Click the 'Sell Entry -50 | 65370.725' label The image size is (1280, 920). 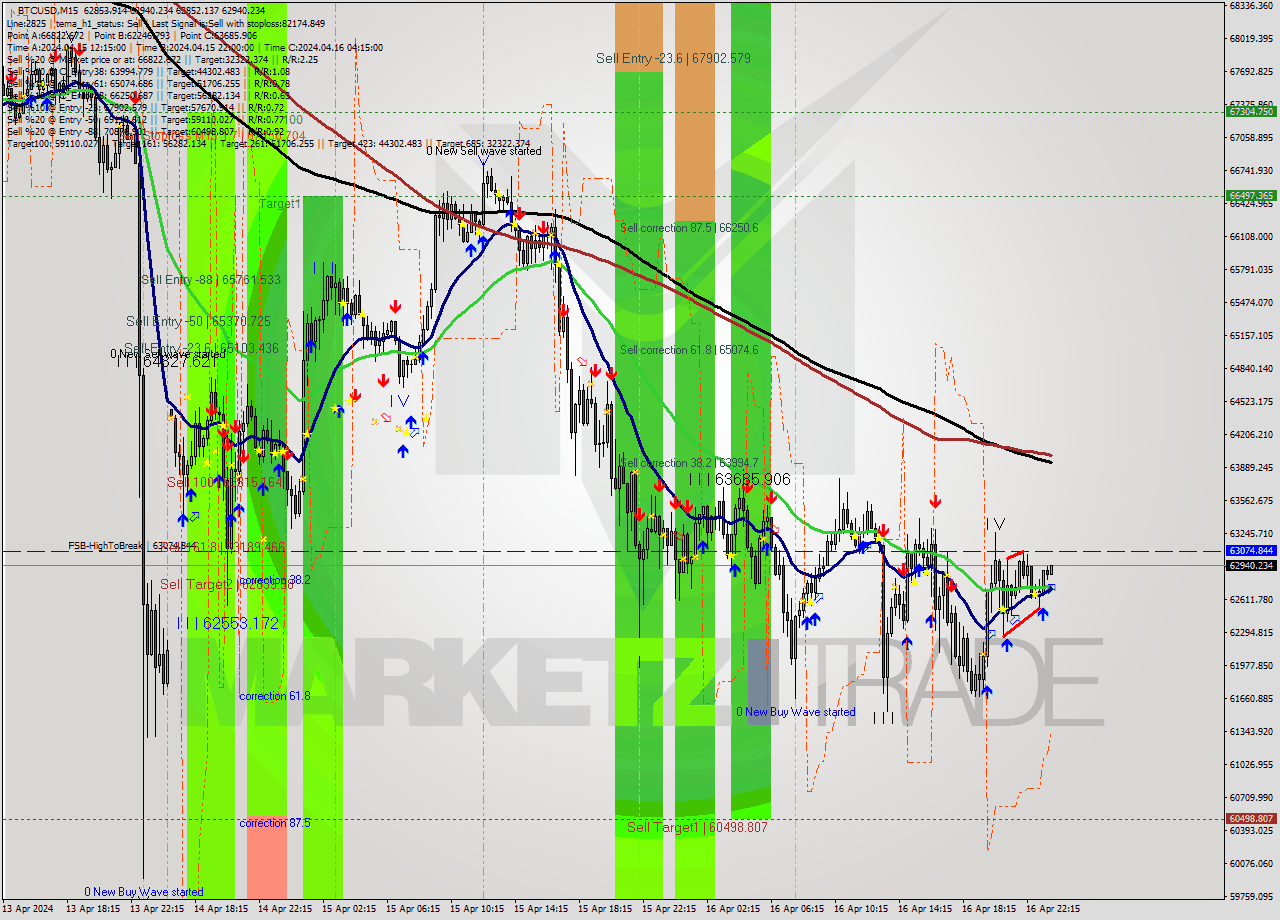198,321
